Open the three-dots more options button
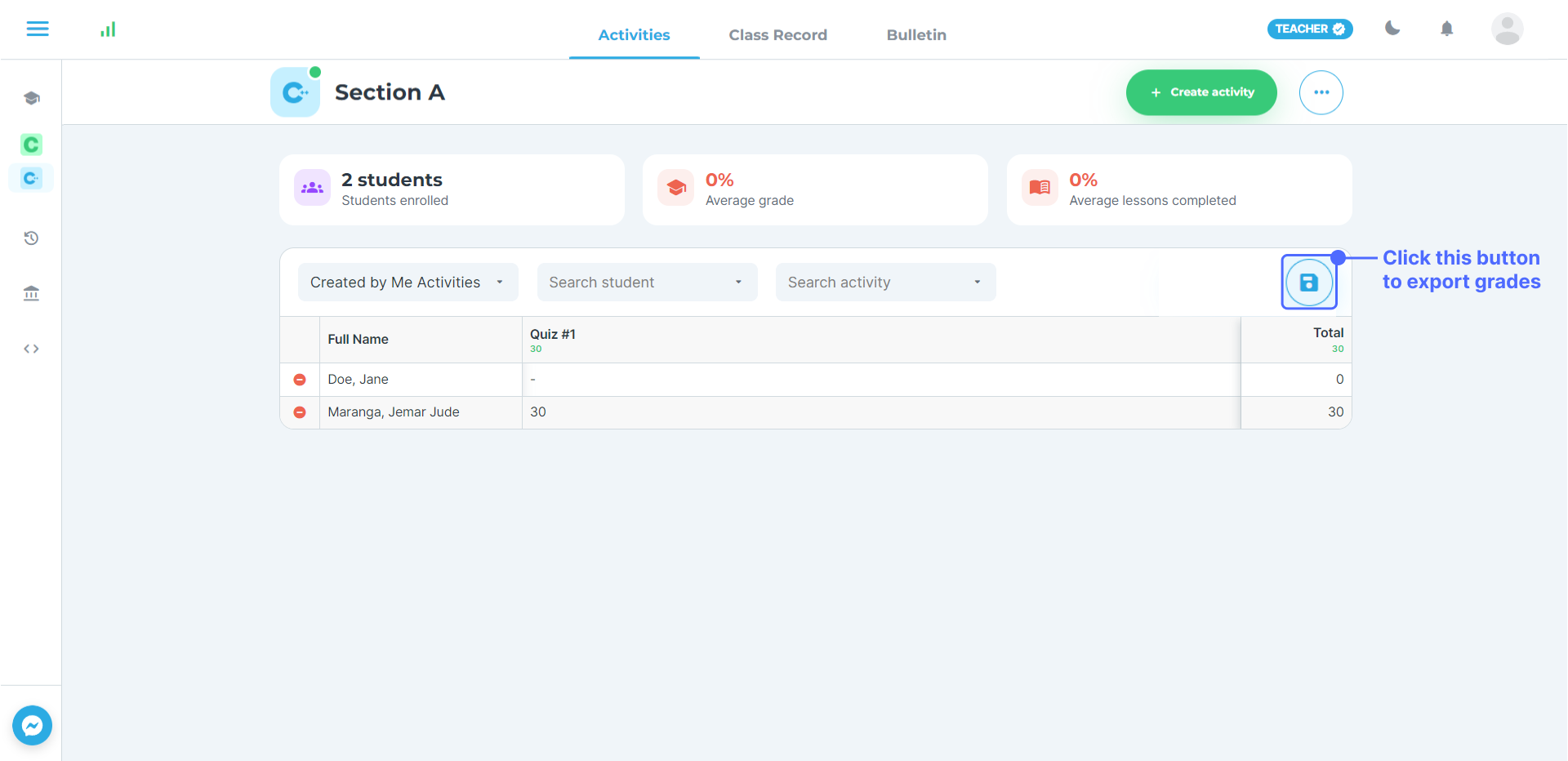1568x761 pixels. (1321, 92)
